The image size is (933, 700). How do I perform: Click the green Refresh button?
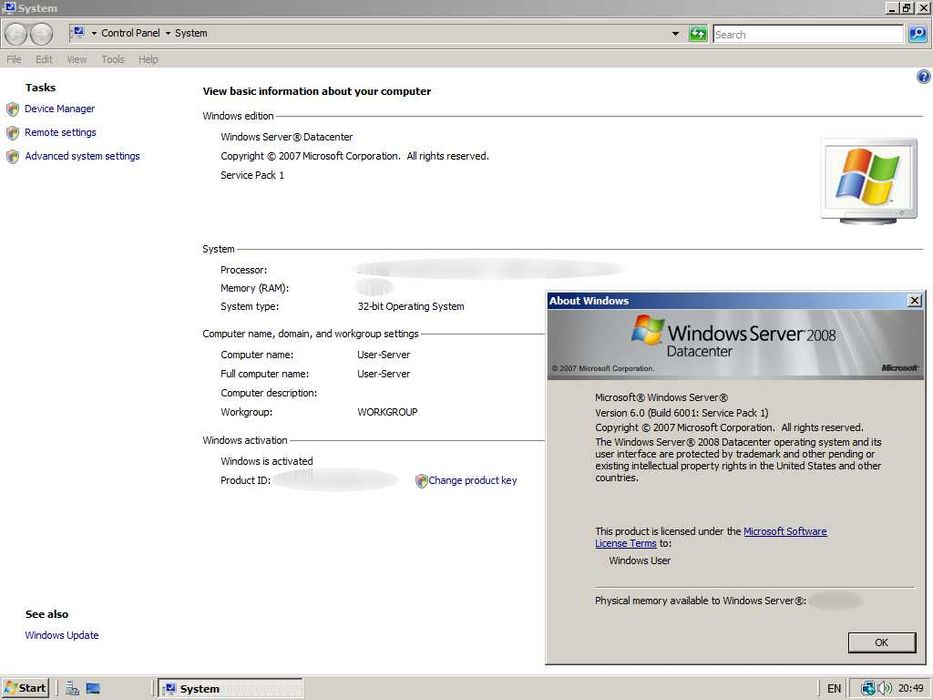tap(697, 34)
